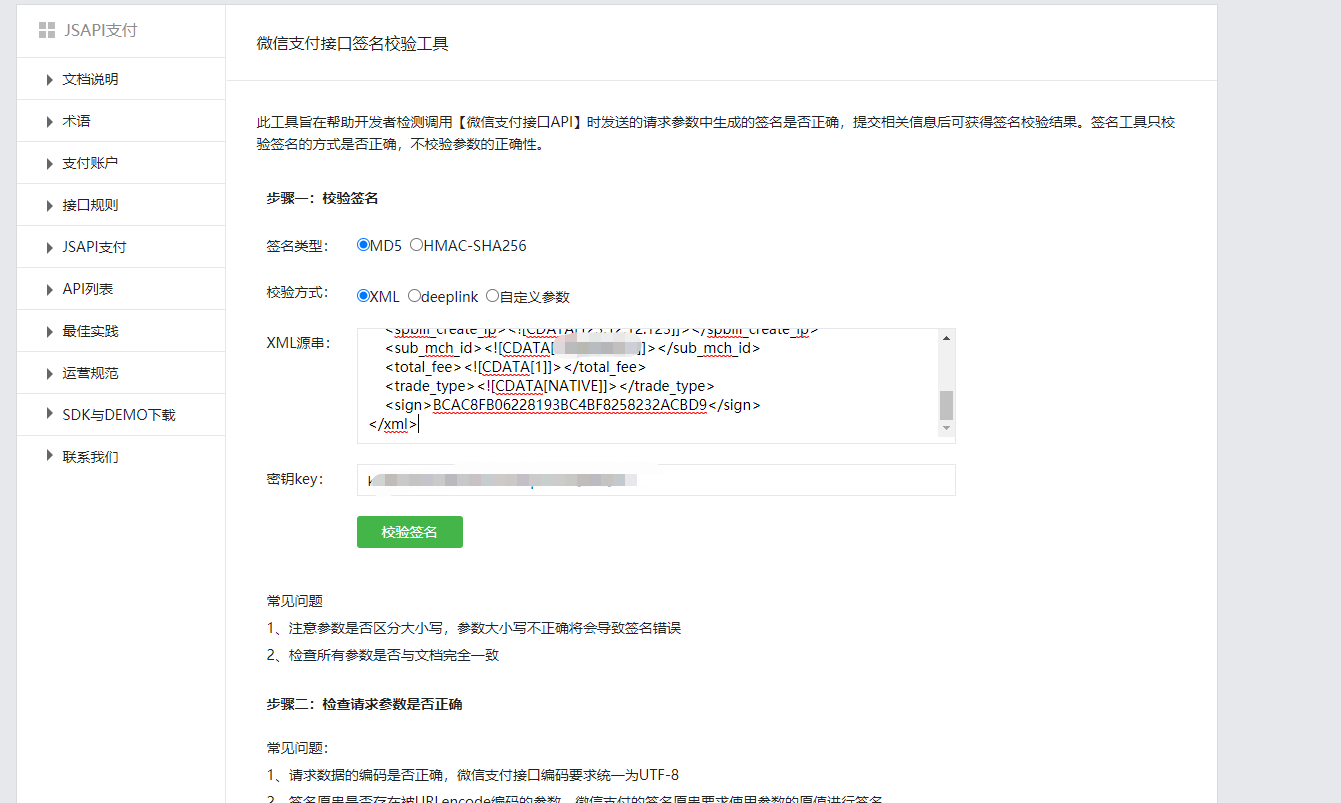Click the sub_mch_id line in XML
The width and height of the screenshot is (1341, 803).
(573, 348)
